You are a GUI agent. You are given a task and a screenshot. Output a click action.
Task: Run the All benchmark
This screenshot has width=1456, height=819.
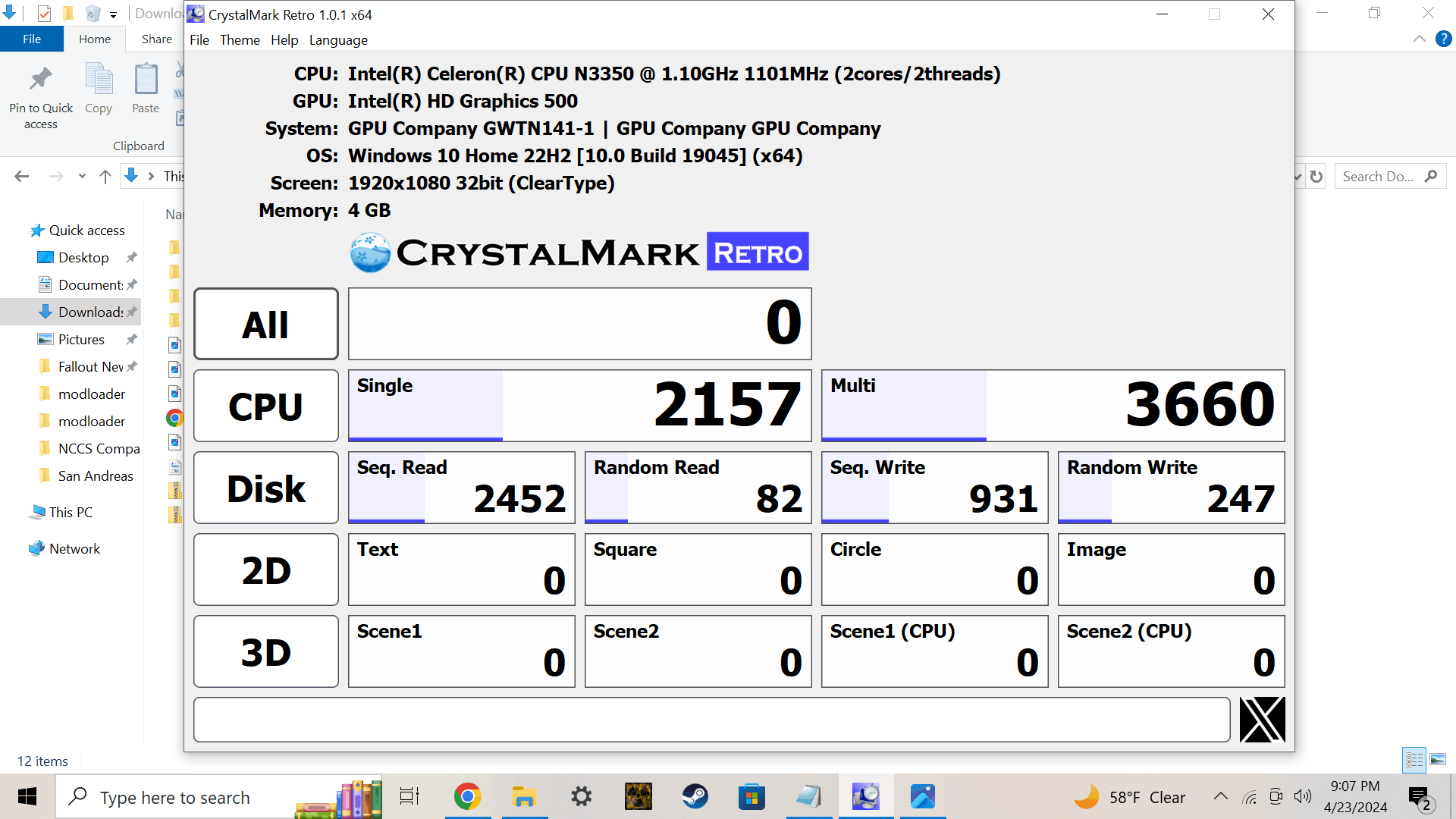[265, 324]
